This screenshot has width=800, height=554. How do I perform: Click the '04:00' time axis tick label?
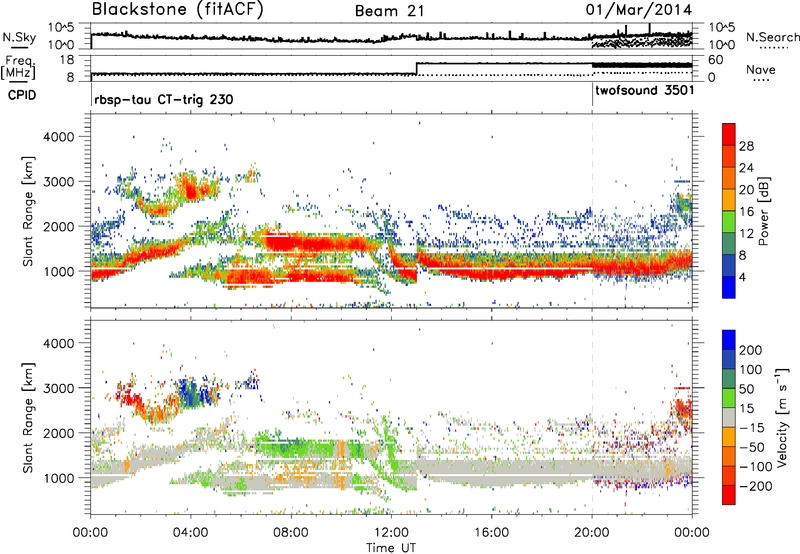click(190, 532)
